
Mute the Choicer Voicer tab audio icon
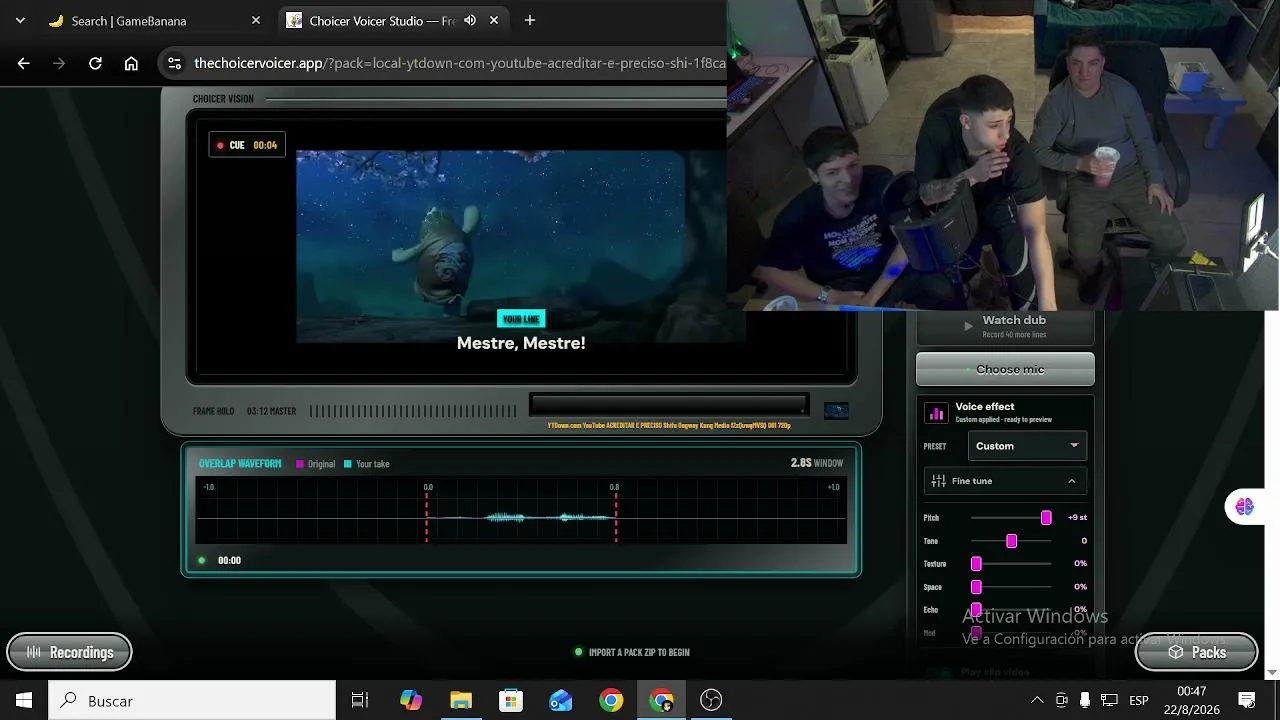click(470, 20)
